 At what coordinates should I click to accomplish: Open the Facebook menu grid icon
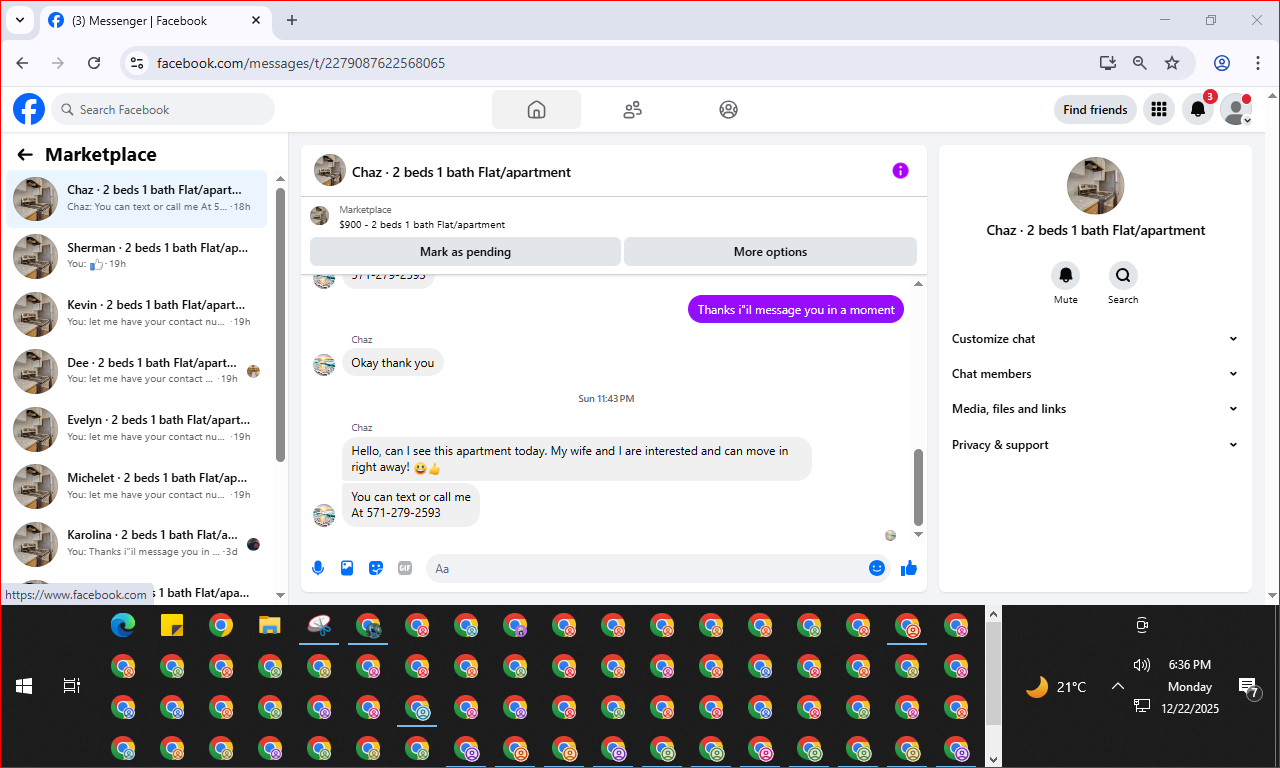(x=1159, y=110)
